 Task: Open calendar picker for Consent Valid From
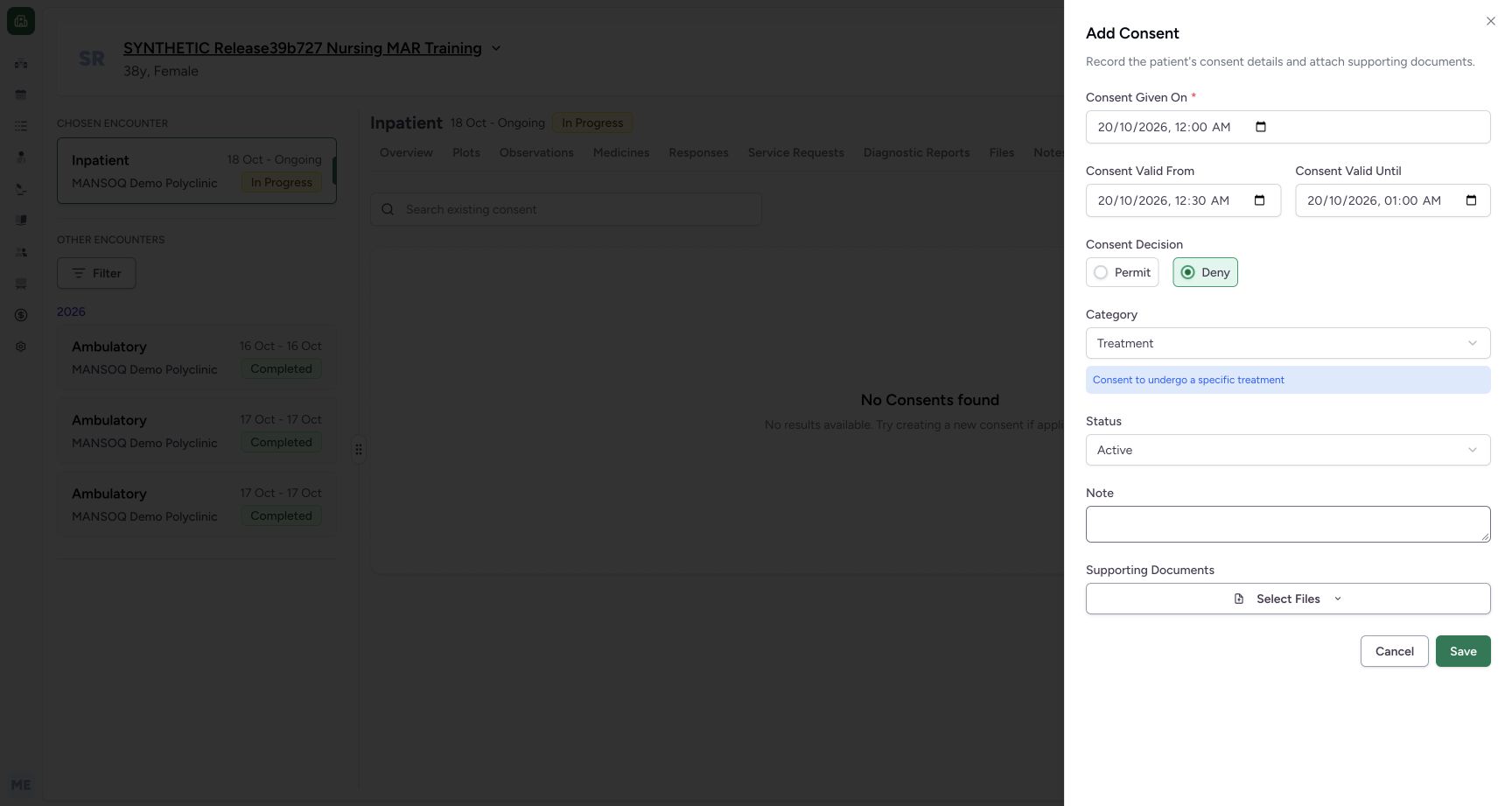coord(1260,200)
